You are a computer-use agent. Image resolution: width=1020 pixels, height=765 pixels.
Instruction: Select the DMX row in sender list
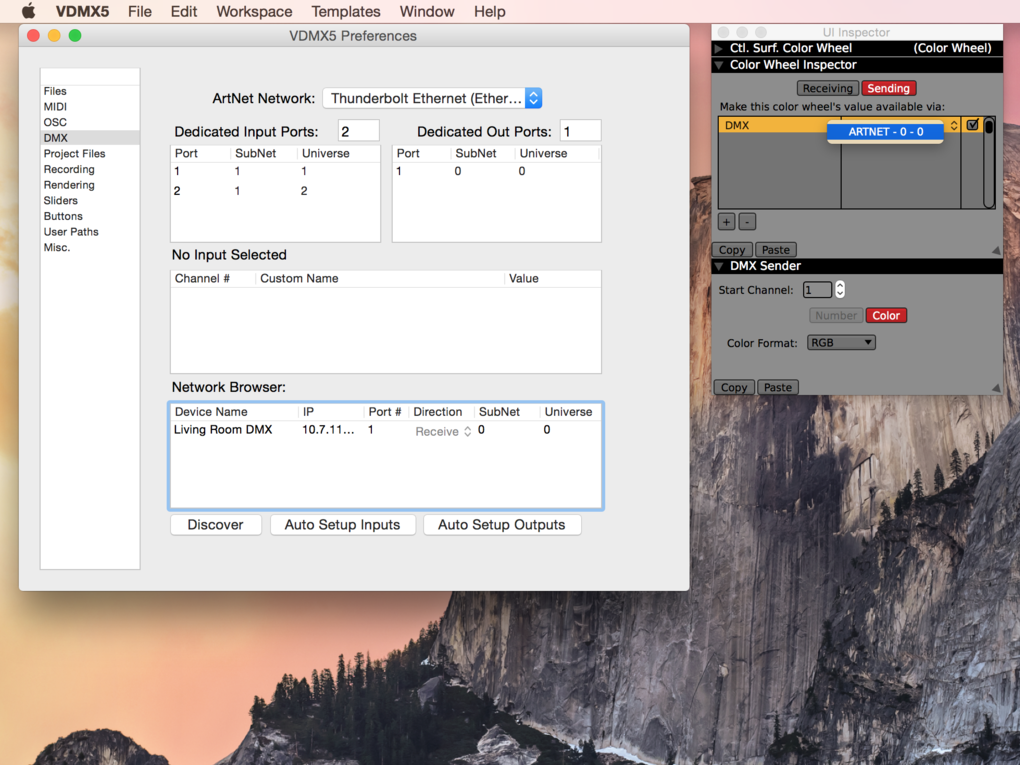[x=773, y=125]
